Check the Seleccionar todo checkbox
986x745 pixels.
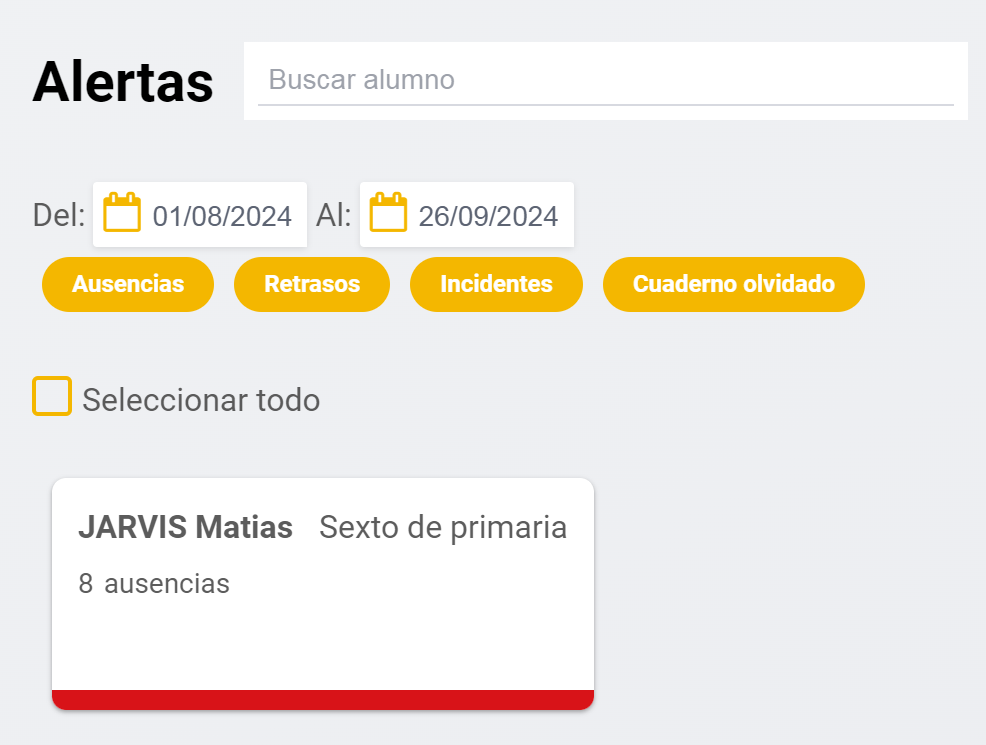[x=51, y=397]
